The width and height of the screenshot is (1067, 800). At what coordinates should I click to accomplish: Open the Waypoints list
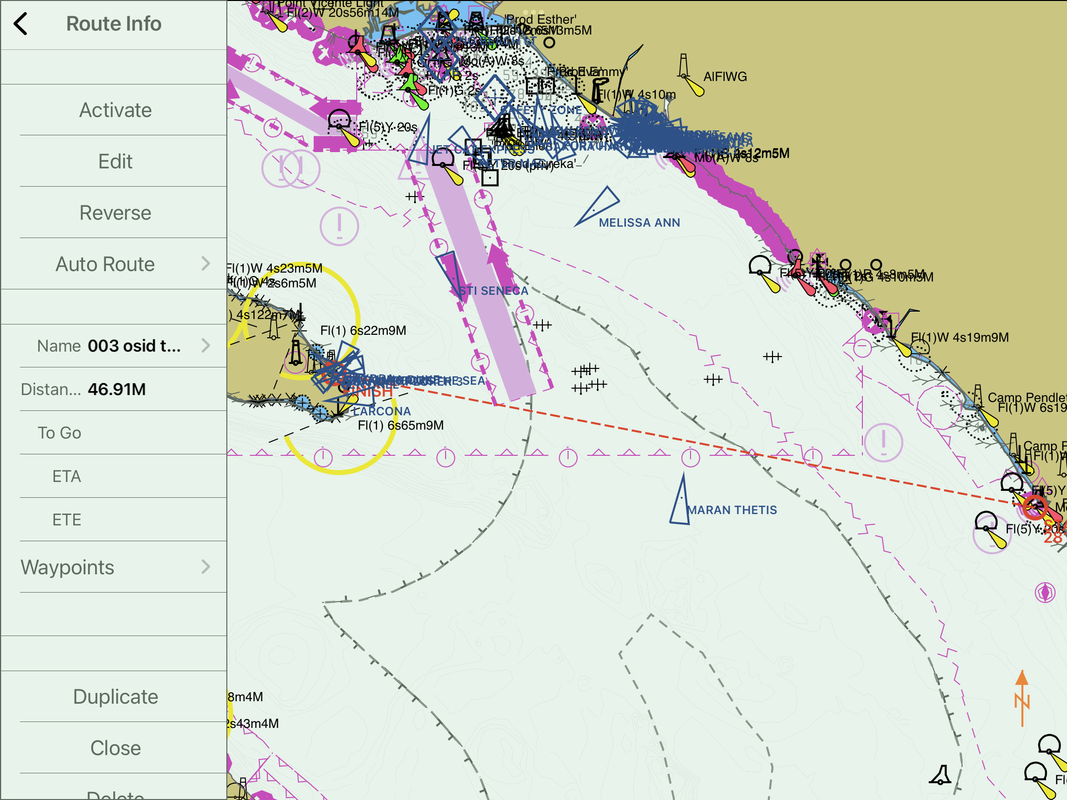(113, 567)
